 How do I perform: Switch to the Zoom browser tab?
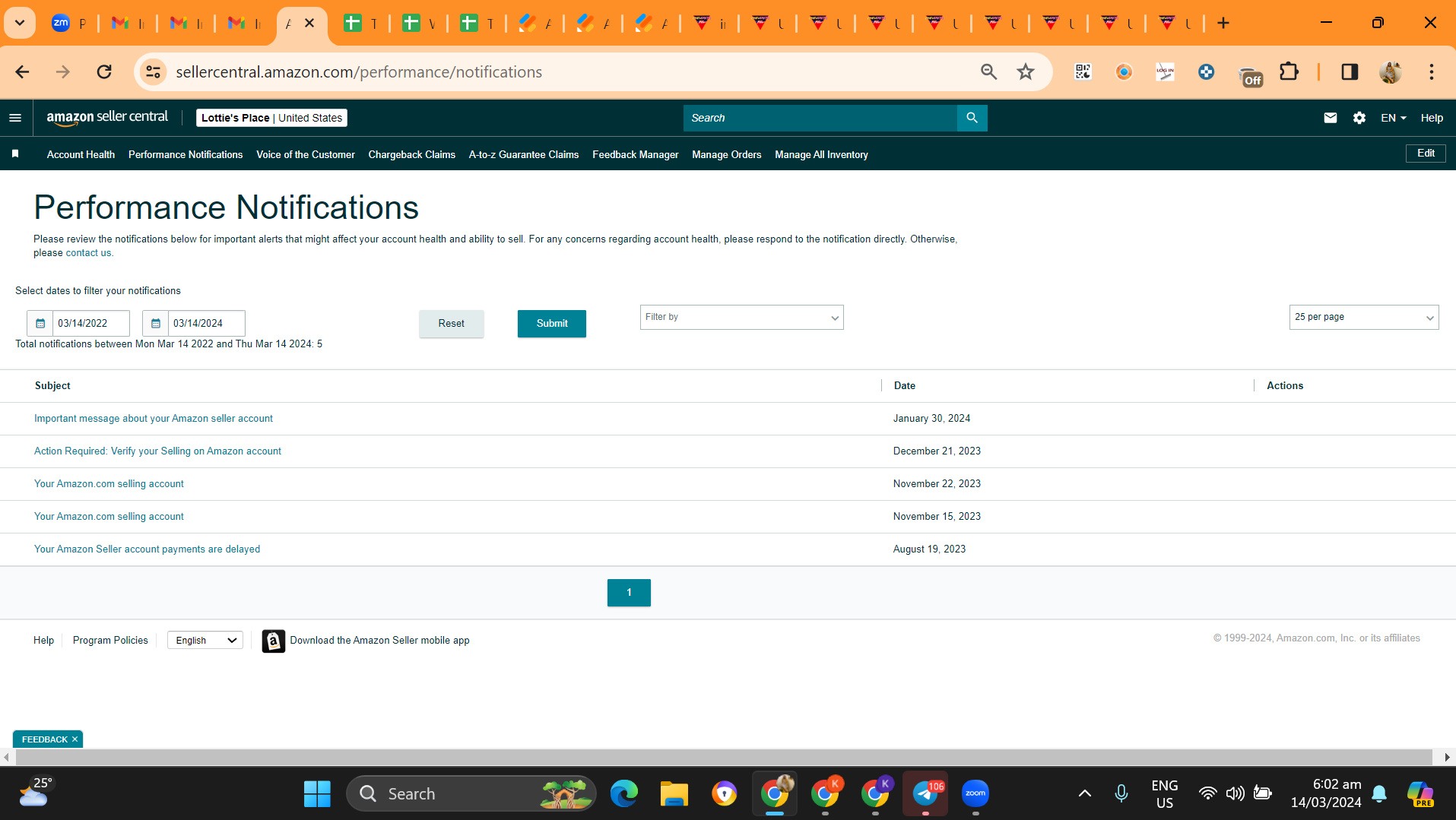pos(70,23)
